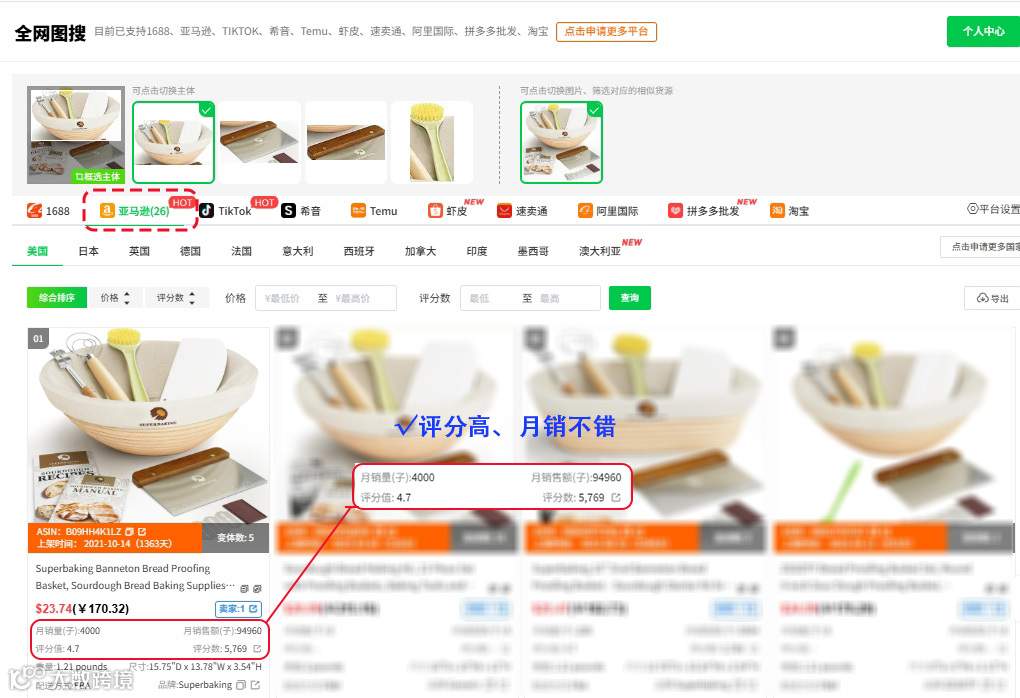
Task: Select the TikTok platform icon
Action: [x=206, y=210]
